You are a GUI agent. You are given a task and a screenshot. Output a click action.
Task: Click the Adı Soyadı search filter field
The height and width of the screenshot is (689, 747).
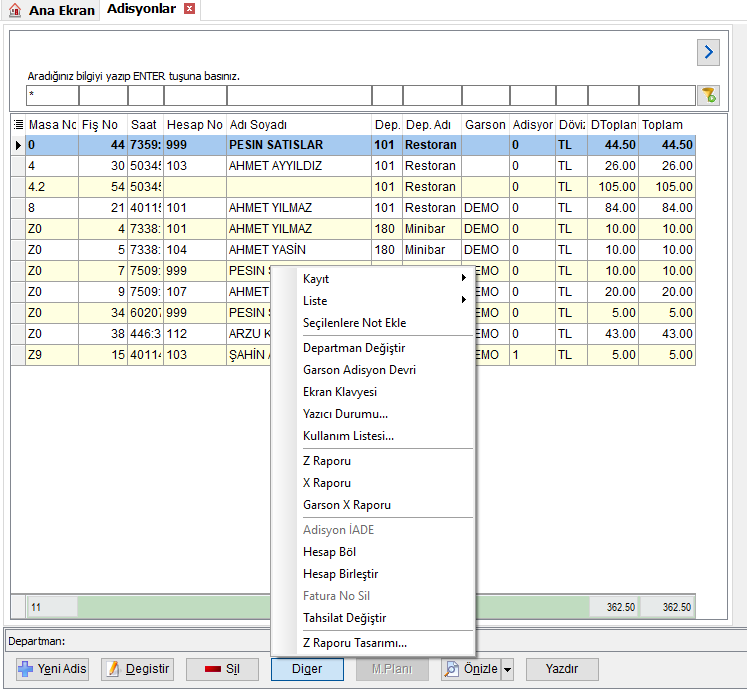299,95
